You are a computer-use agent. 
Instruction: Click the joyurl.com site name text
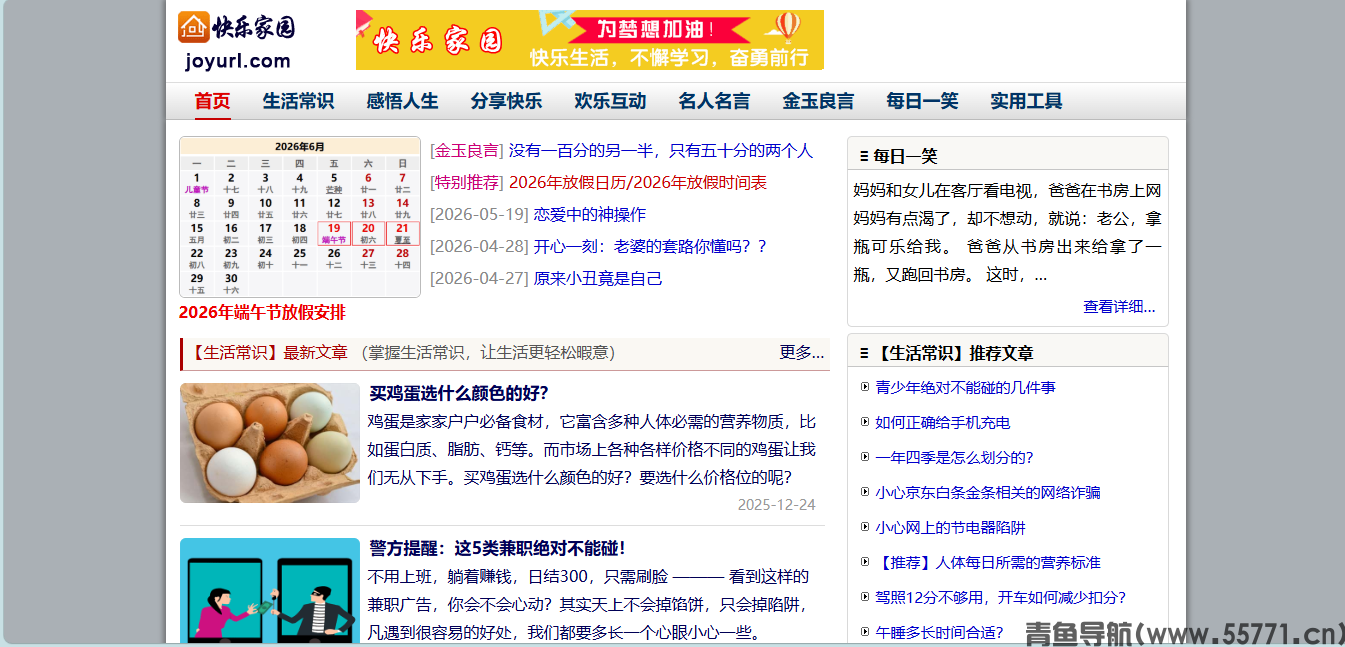click(238, 61)
